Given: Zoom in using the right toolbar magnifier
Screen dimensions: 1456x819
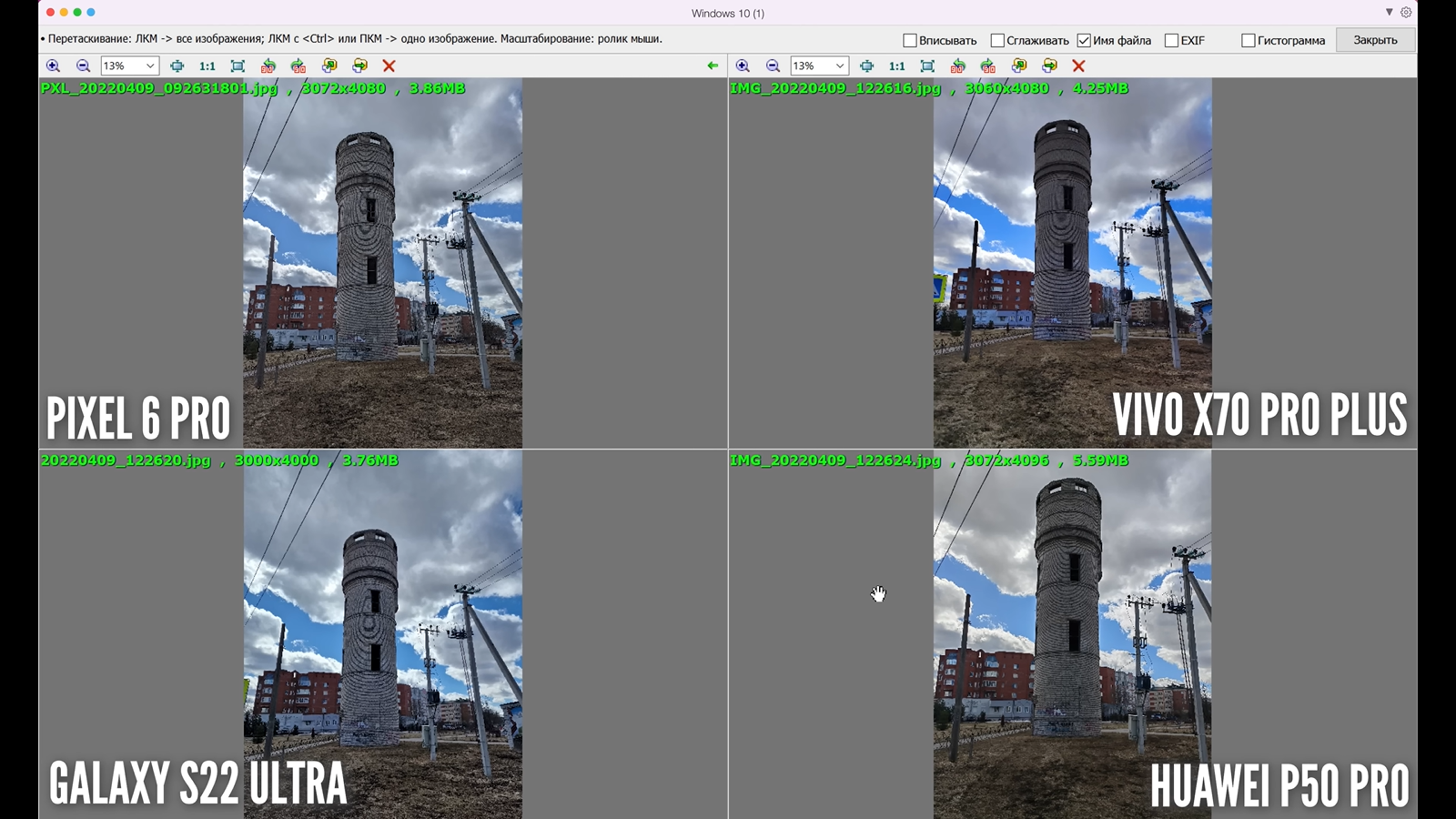Looking at the screenshot, I should 743,66.
